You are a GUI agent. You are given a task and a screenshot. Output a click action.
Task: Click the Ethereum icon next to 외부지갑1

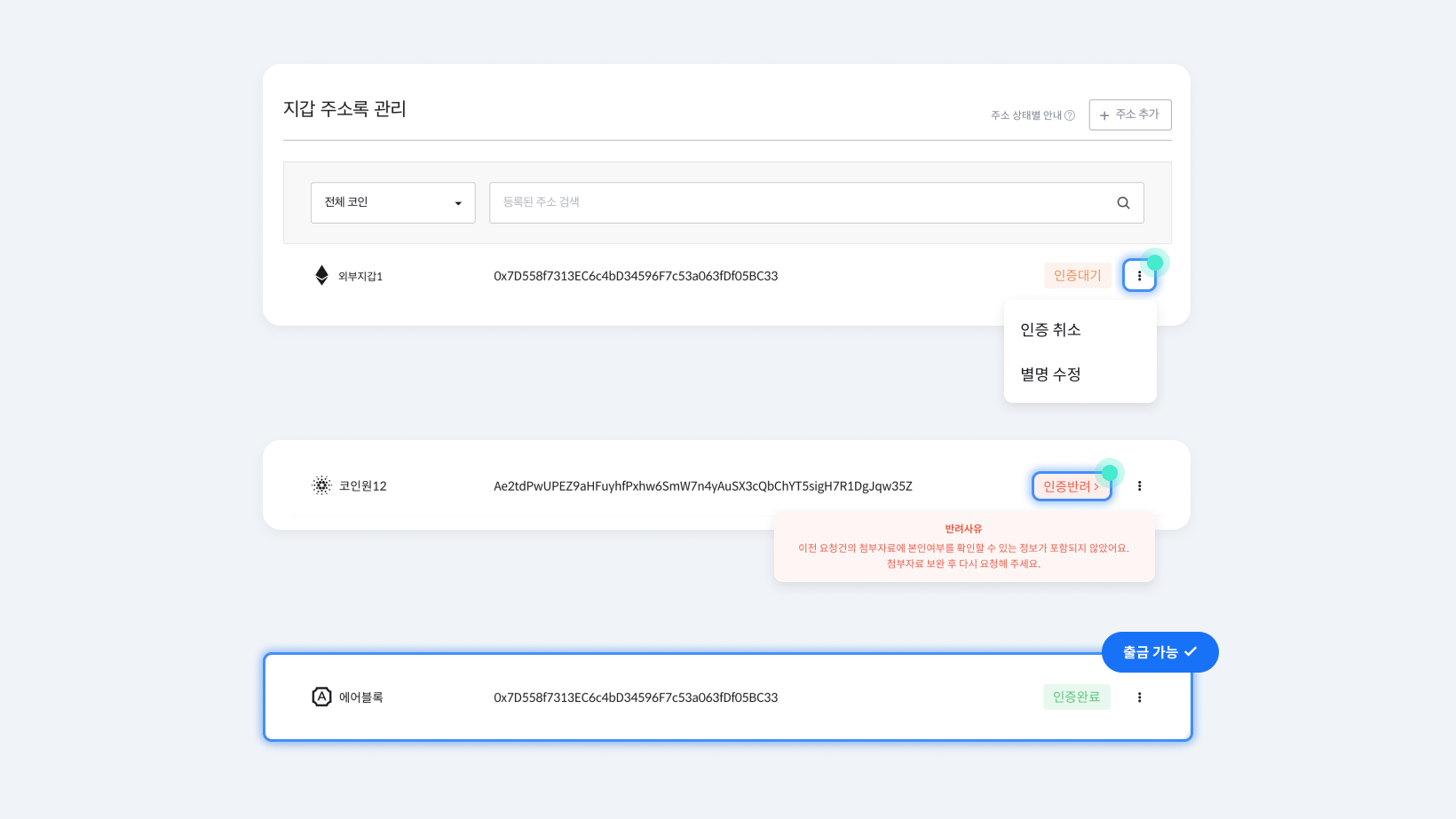pyautogui.click(x=321, y=276)
